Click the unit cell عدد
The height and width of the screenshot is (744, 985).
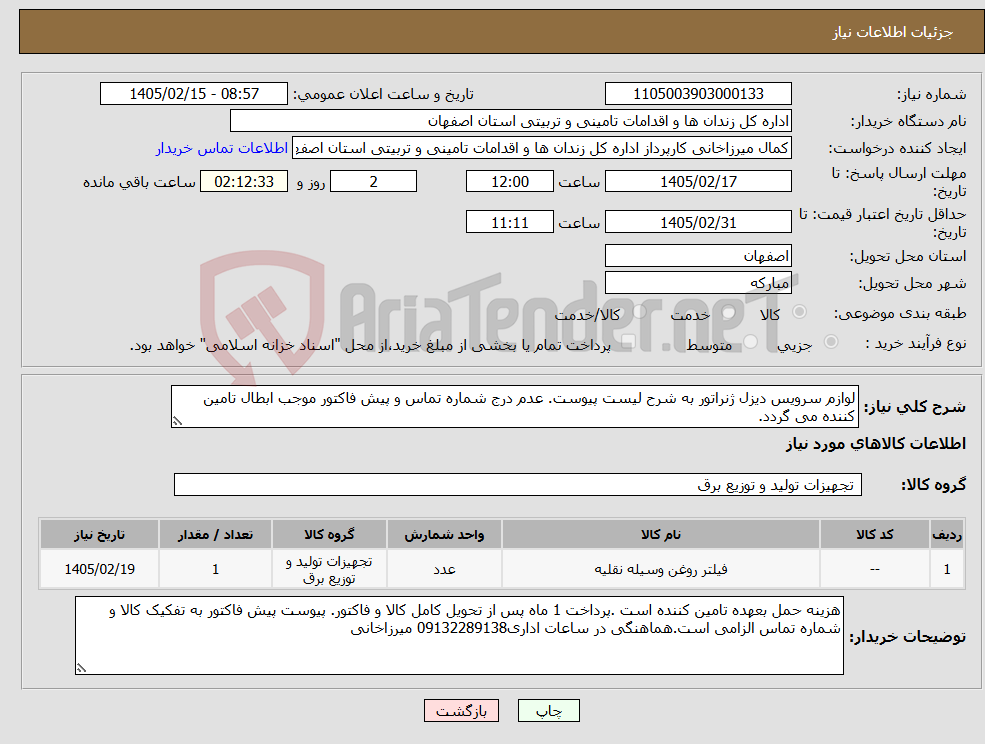(x=444, y=569)
